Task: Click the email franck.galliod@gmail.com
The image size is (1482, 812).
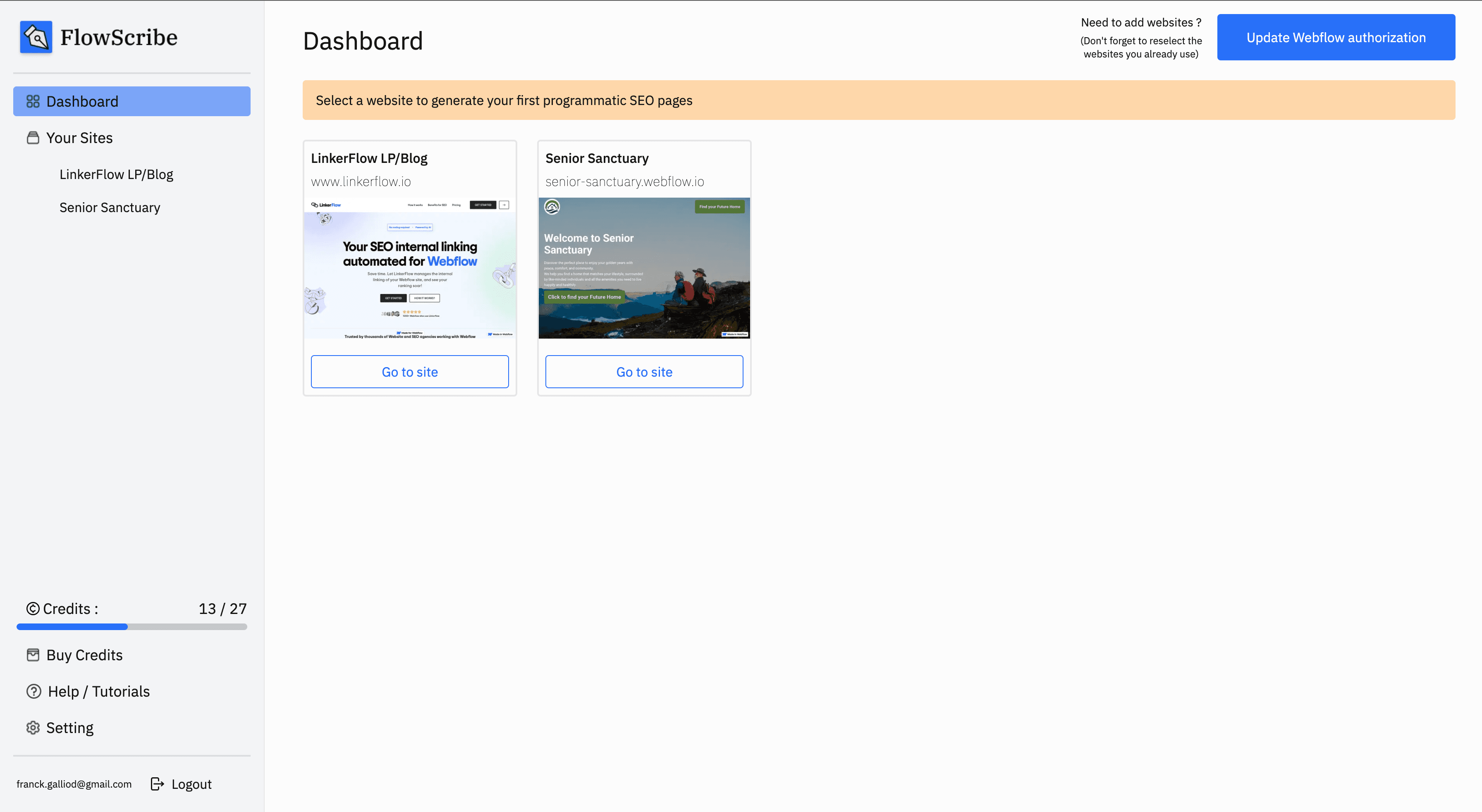Action: [x=74, y=783]
